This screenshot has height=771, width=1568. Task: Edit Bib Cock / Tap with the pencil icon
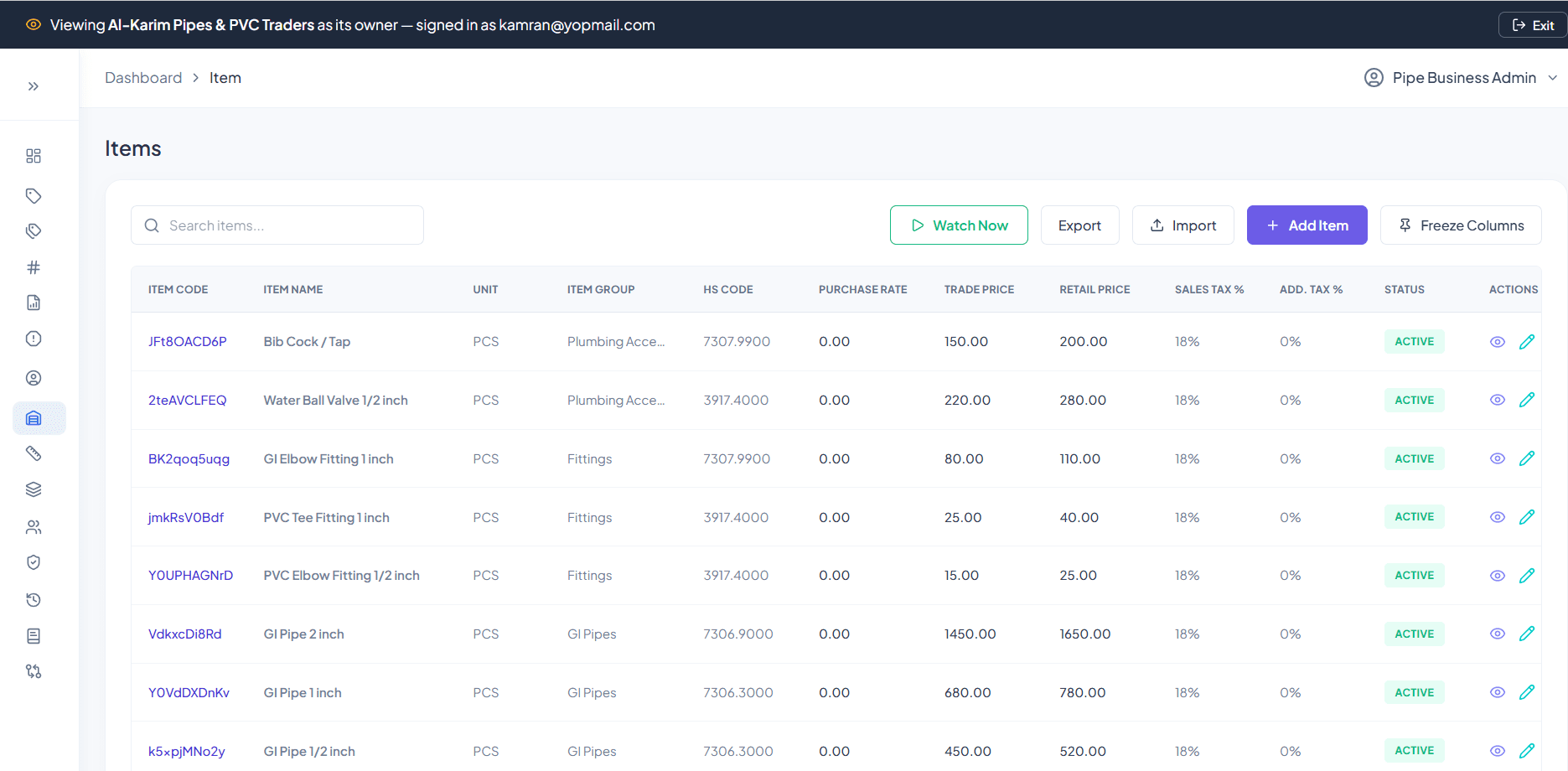[1527, 341]
